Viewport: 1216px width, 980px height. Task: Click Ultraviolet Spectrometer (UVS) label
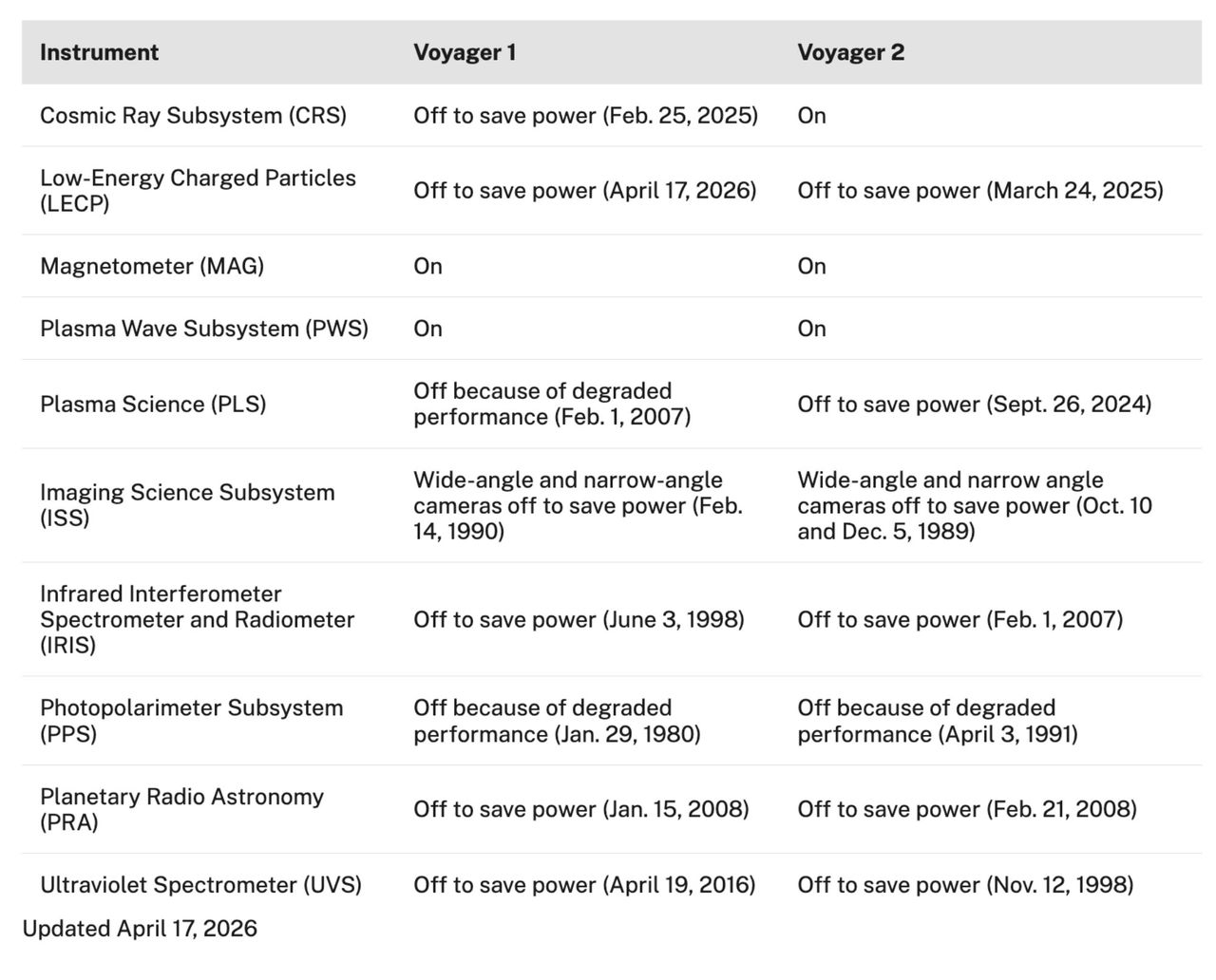click(200, 885)
